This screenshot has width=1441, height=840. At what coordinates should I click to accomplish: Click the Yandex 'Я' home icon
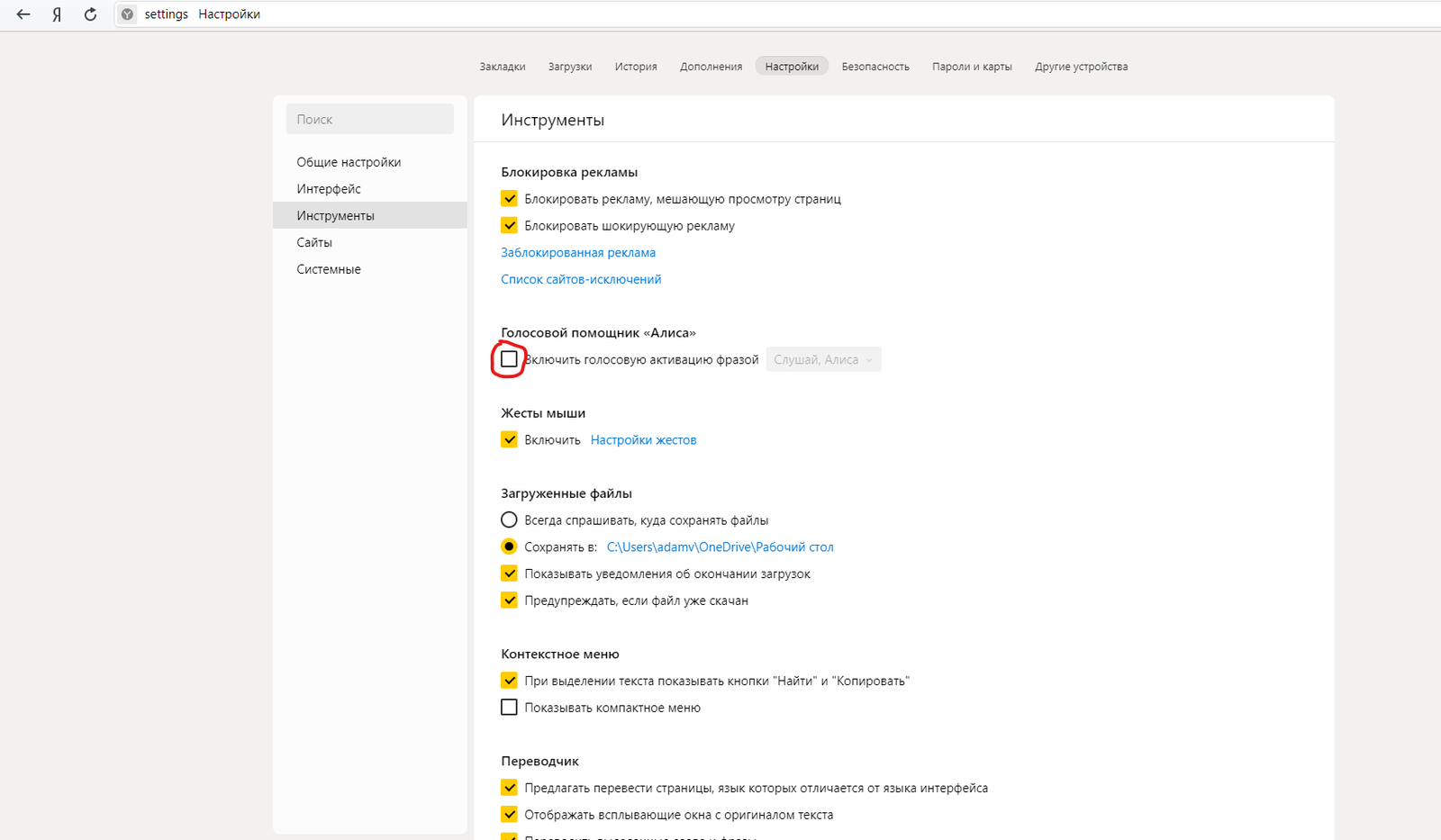click(x=57, y=14)
